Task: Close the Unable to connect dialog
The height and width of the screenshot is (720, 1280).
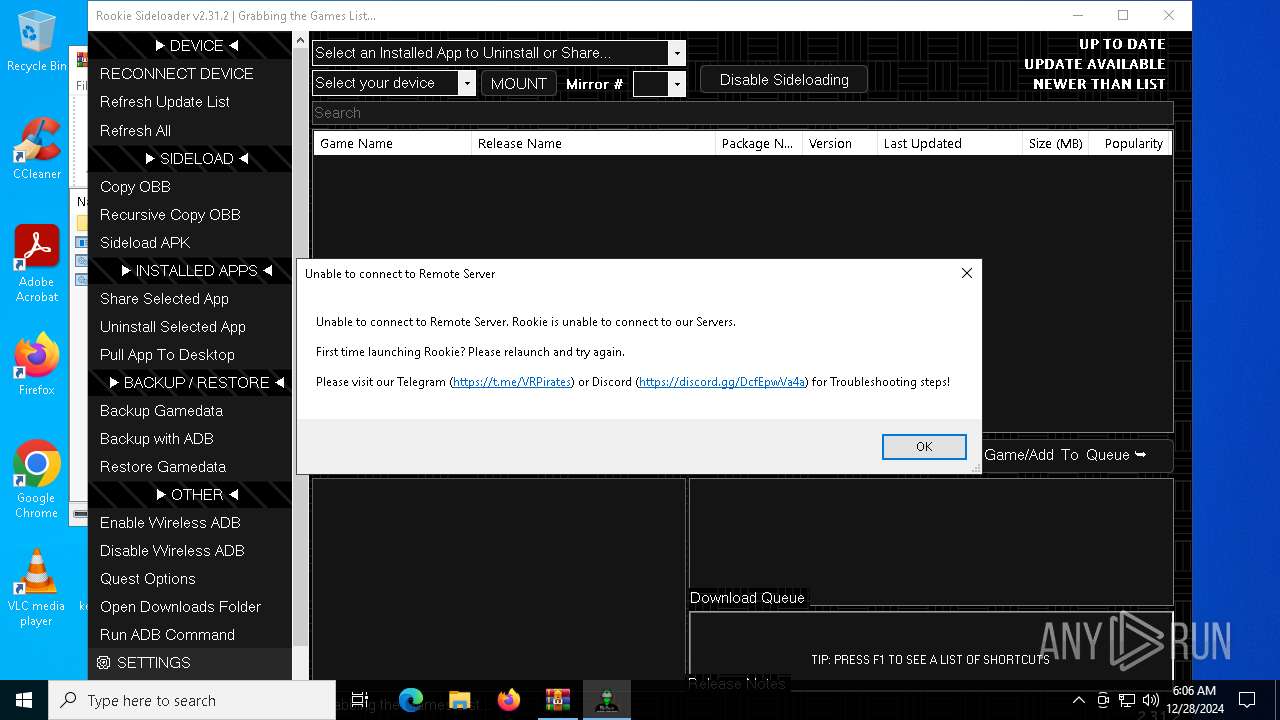Action: click(x=966, y=273)
